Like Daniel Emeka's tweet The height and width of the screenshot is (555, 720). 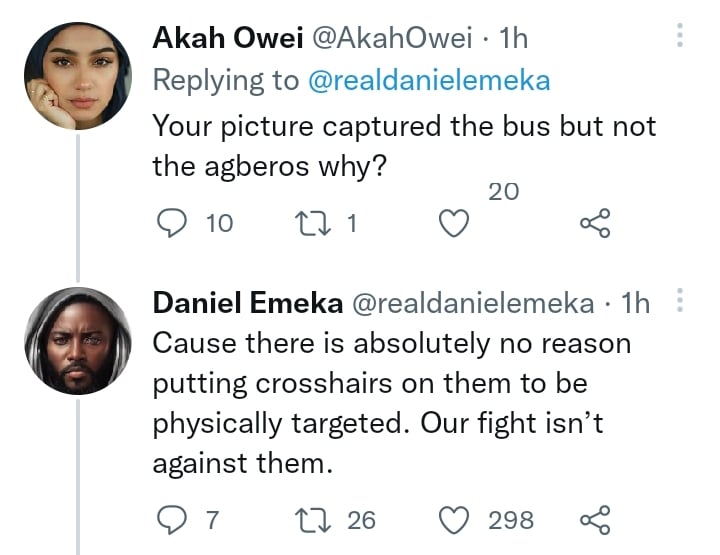click(455, 520)
